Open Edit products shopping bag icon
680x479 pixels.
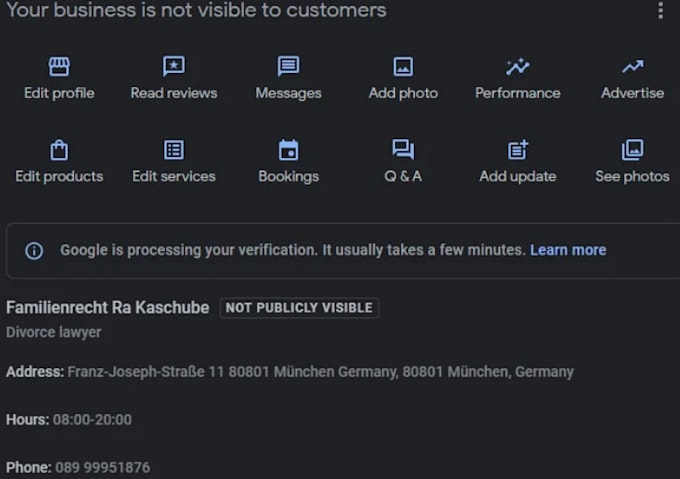pos(59,150)
